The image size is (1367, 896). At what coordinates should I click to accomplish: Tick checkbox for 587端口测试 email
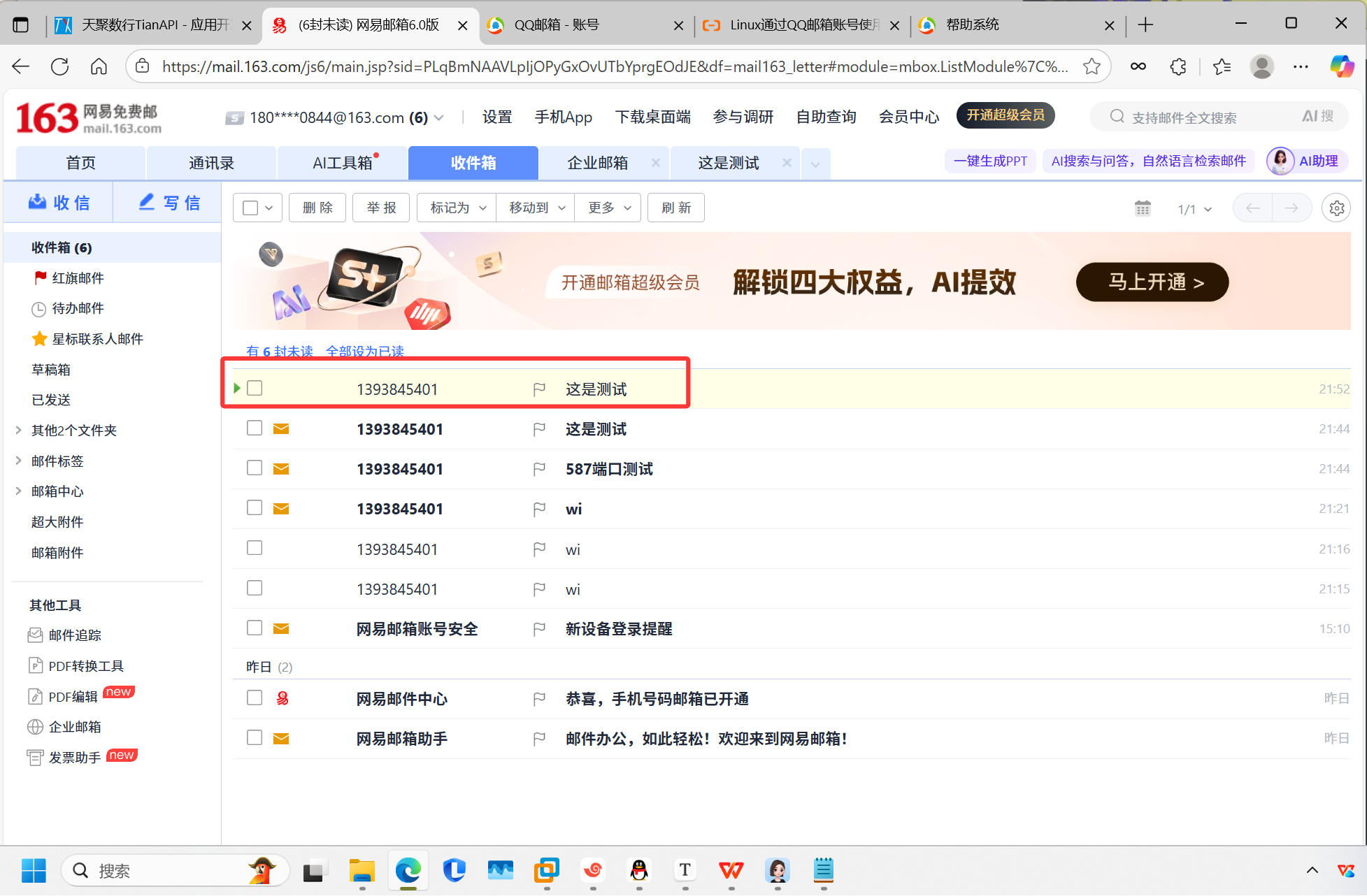coord(255,468)
